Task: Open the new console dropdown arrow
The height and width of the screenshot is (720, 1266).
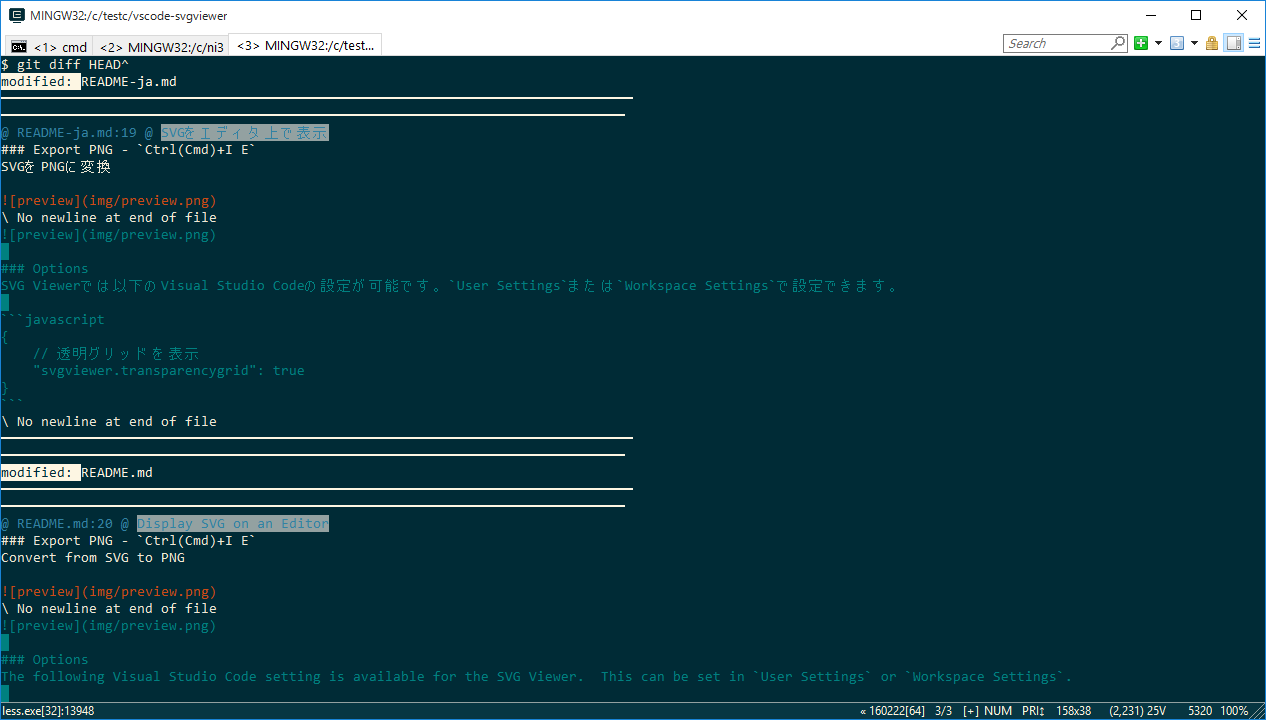Action: pyautogui.click(x=1158, y=43)
